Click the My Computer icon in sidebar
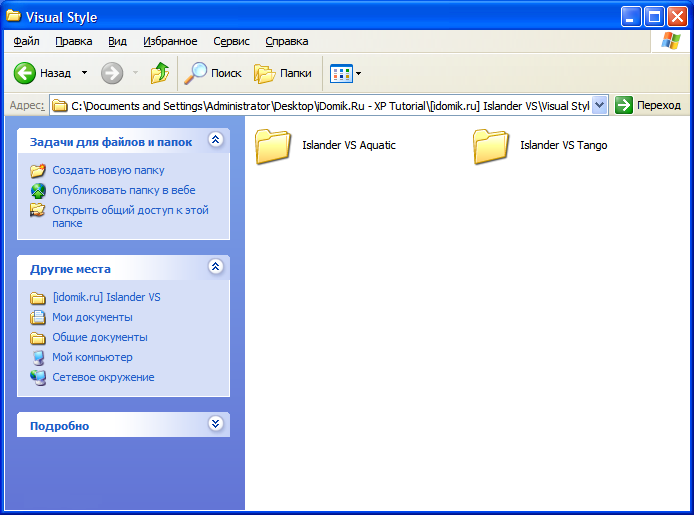The height and width of the screenshot is (515, 694). pos(38,358)
